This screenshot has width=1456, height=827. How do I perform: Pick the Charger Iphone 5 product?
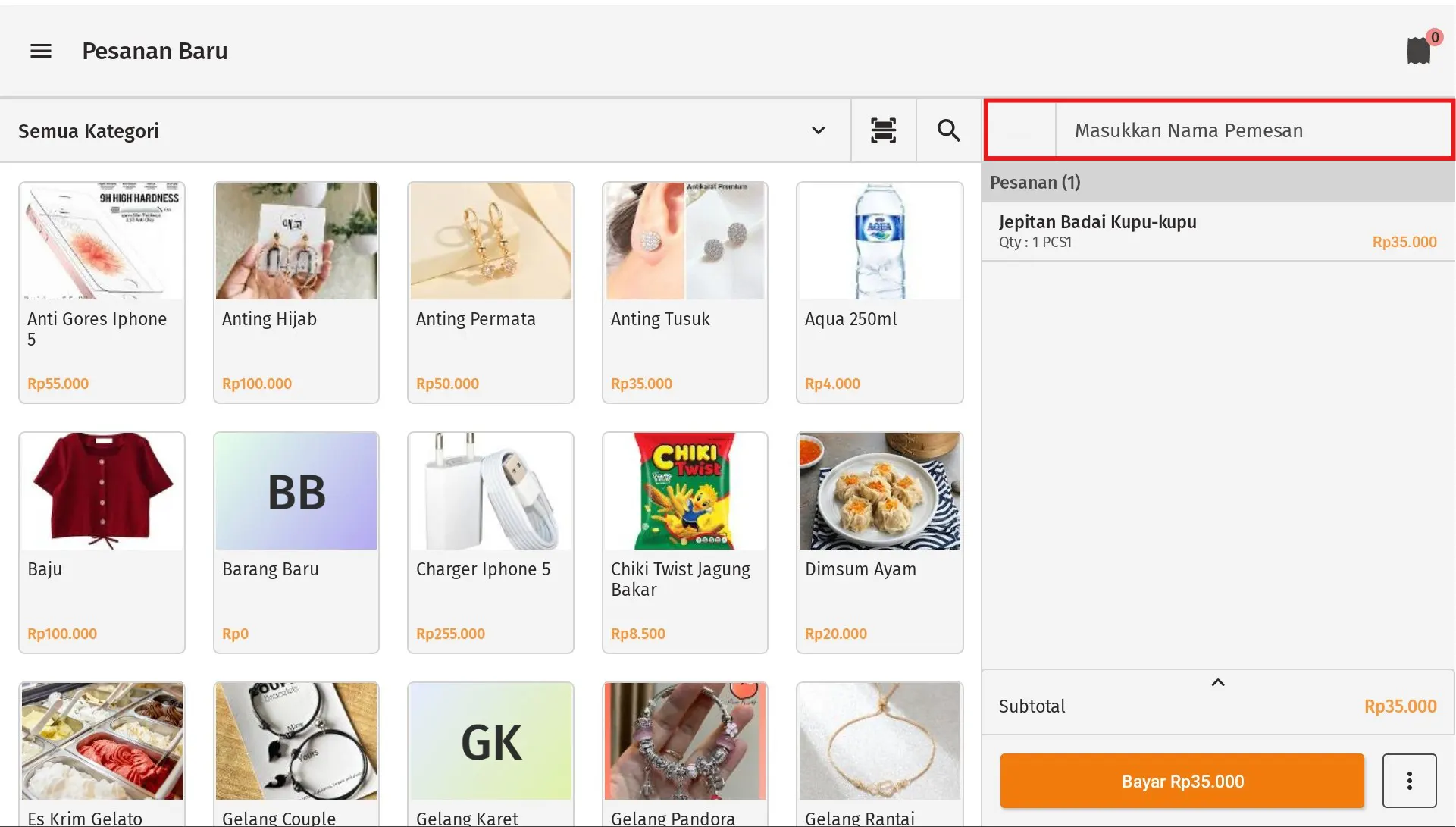pyautogui.click(x=490, y=542)
